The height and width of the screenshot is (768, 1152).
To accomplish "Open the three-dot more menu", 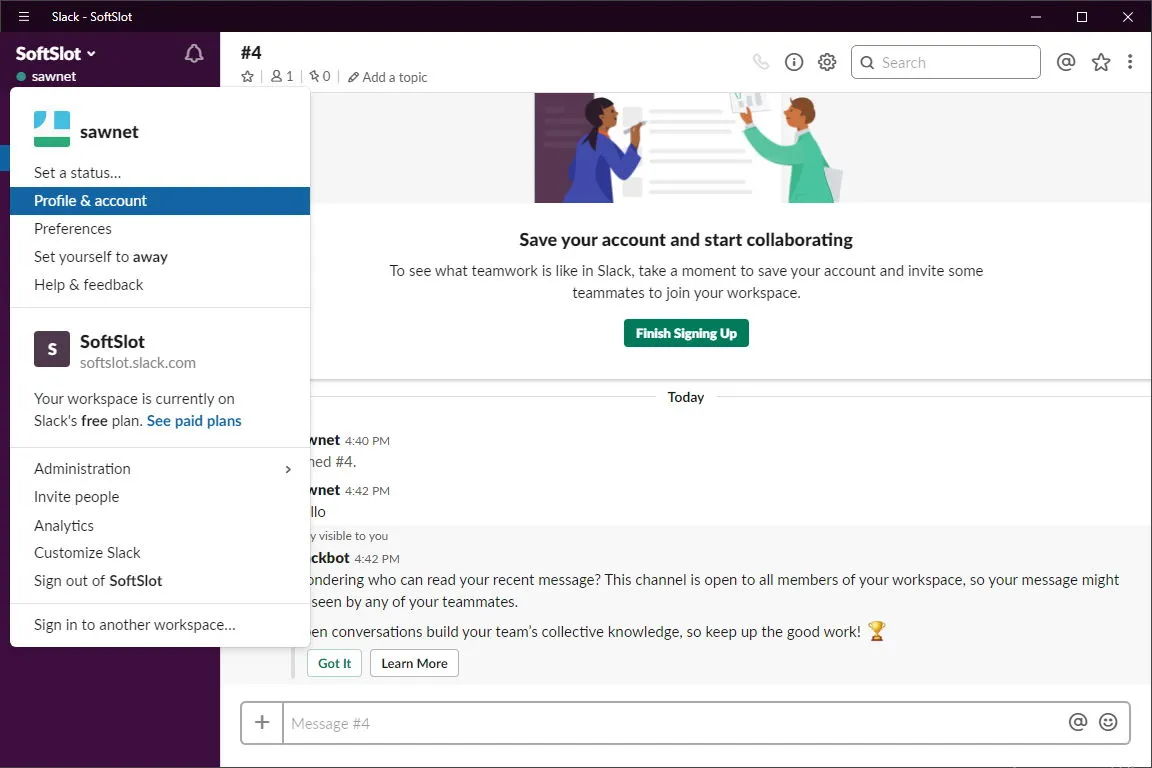I will (x=1130, y=62).
